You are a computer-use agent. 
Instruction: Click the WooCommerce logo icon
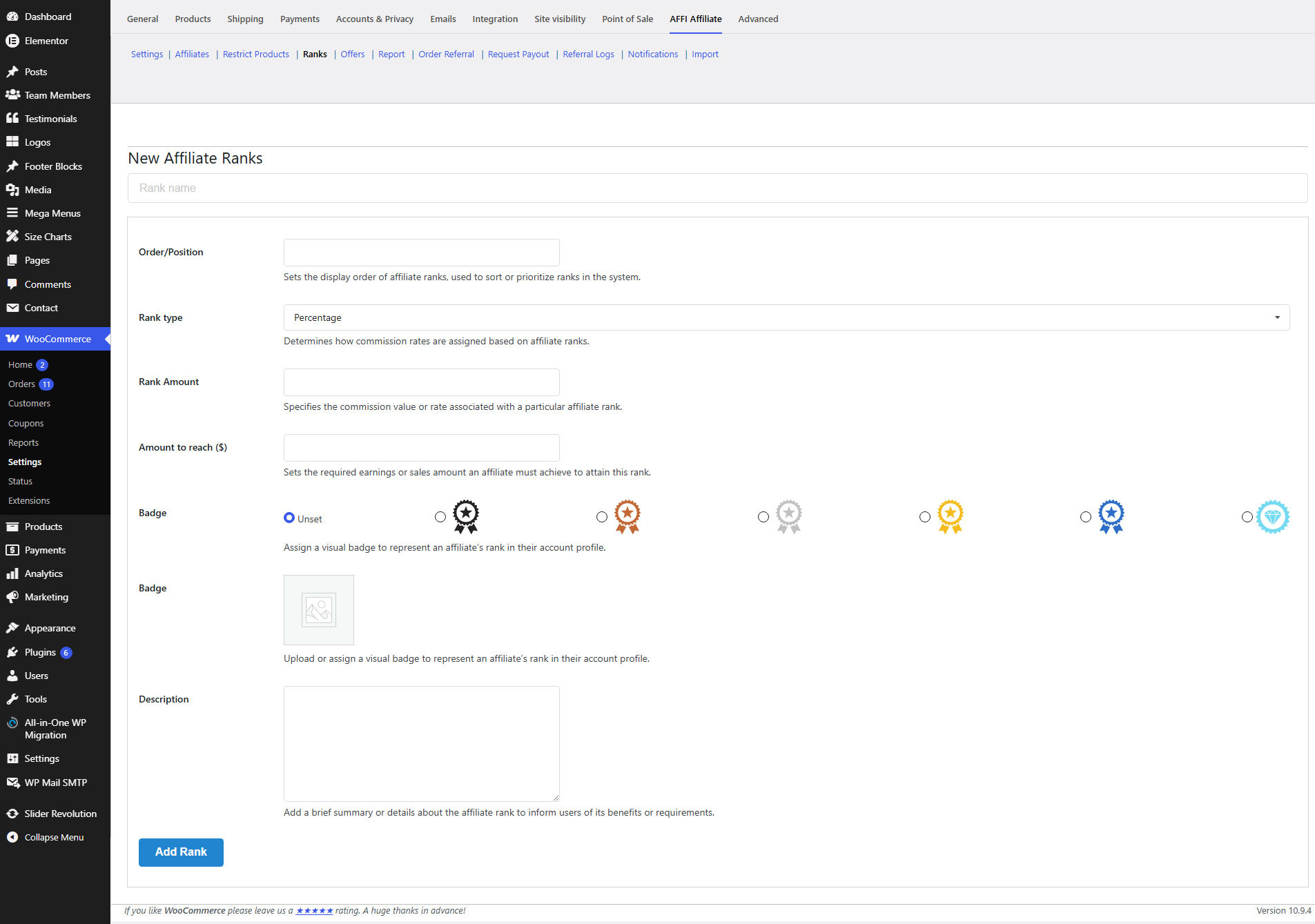12,339
